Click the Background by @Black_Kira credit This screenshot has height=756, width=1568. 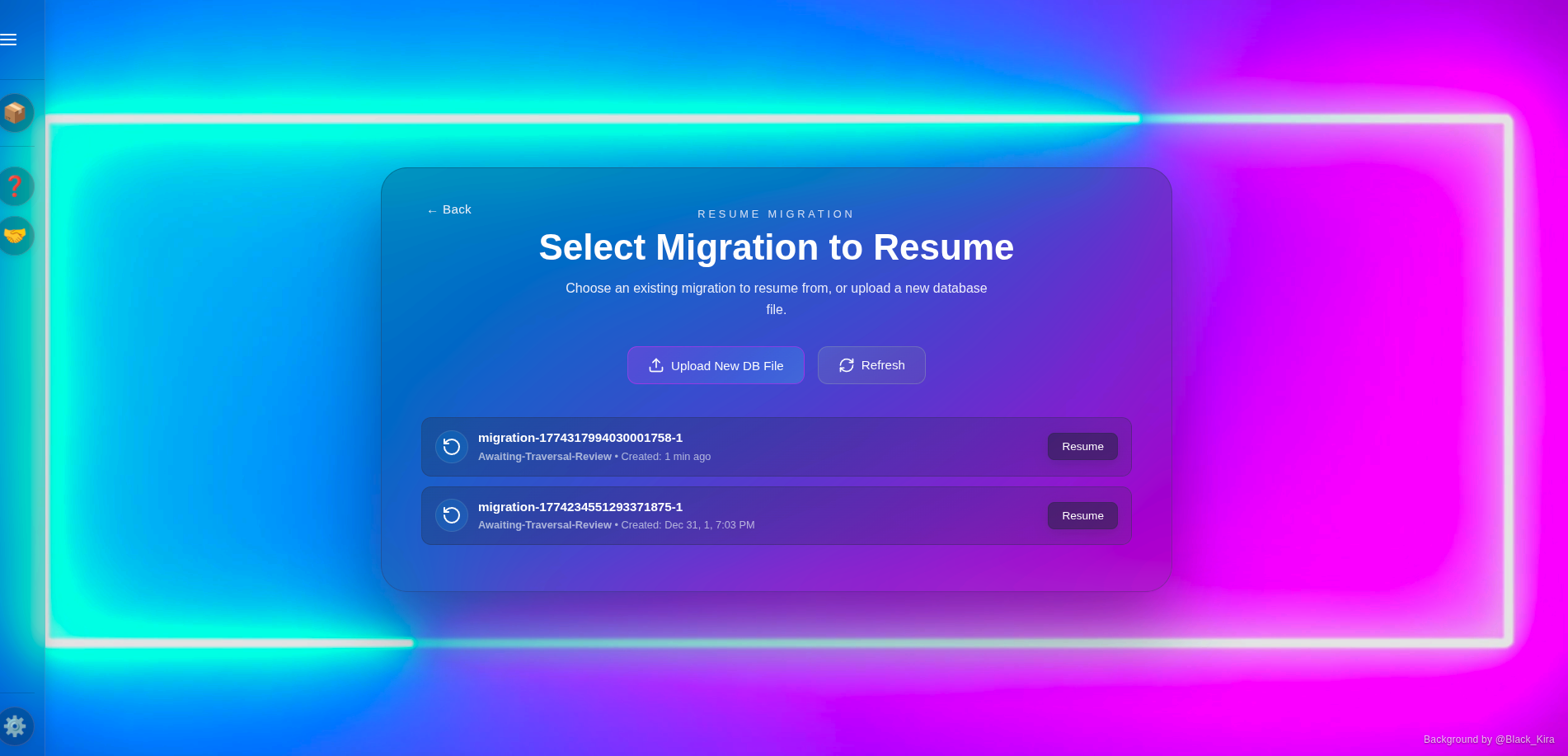(x=1486, y=740)
